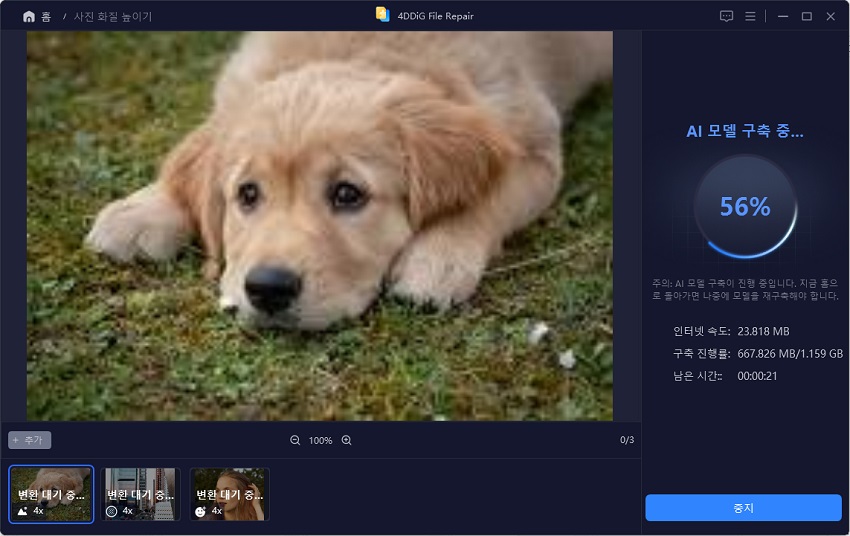The image size is (850, 536).
Task: Select the 사진 화질 높이기 breadcrumb item
Action: 114,17
